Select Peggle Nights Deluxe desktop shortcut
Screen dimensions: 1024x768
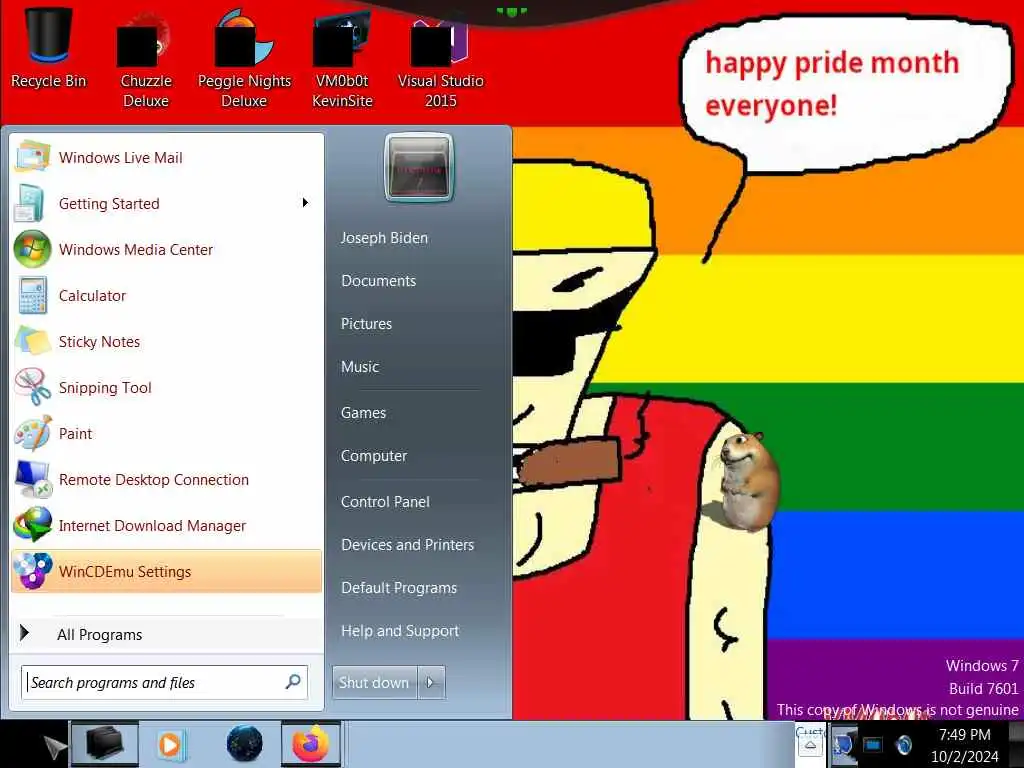[244, 60]
